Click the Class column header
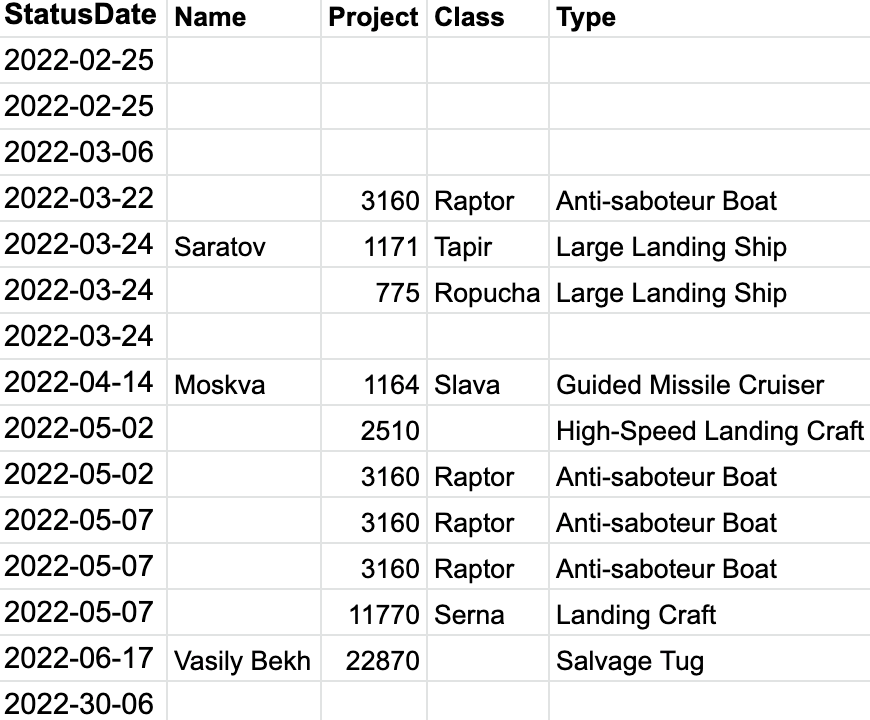Viewport: 870px width, 720px height. 469,17
